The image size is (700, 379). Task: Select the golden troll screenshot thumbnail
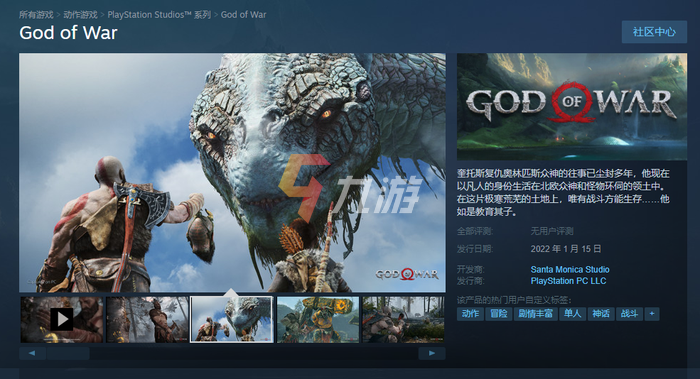318,320
